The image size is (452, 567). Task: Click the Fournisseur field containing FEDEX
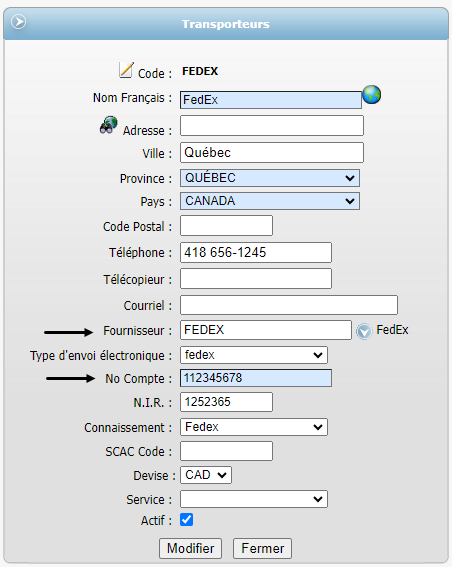(266, 330)
